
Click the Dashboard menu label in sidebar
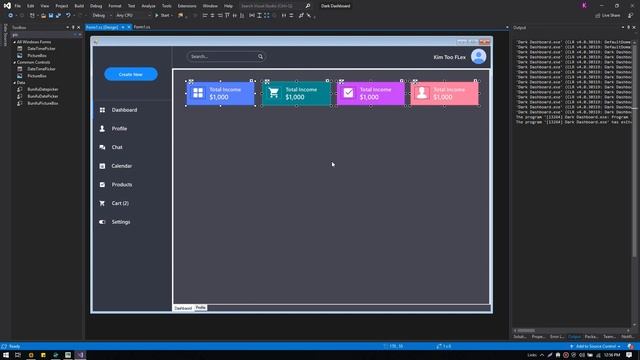(x=124, y=110)
